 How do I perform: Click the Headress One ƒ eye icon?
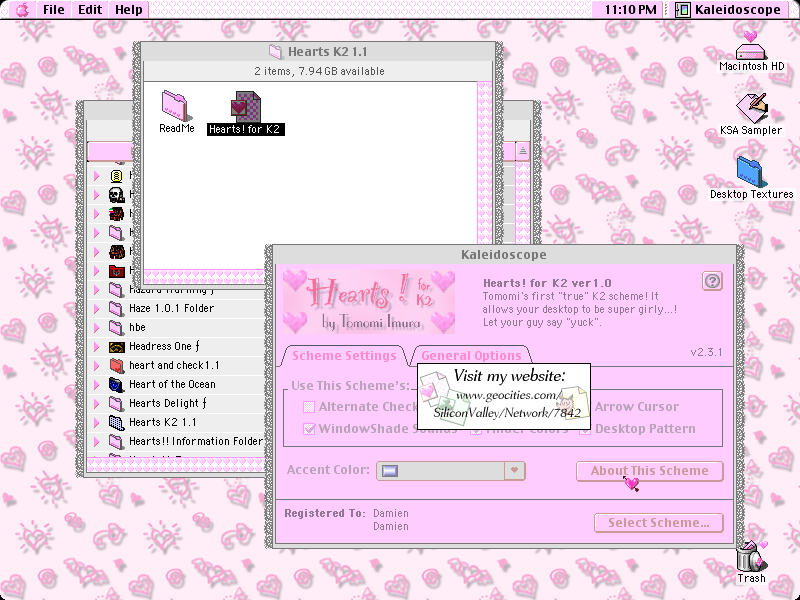(117, 347)
